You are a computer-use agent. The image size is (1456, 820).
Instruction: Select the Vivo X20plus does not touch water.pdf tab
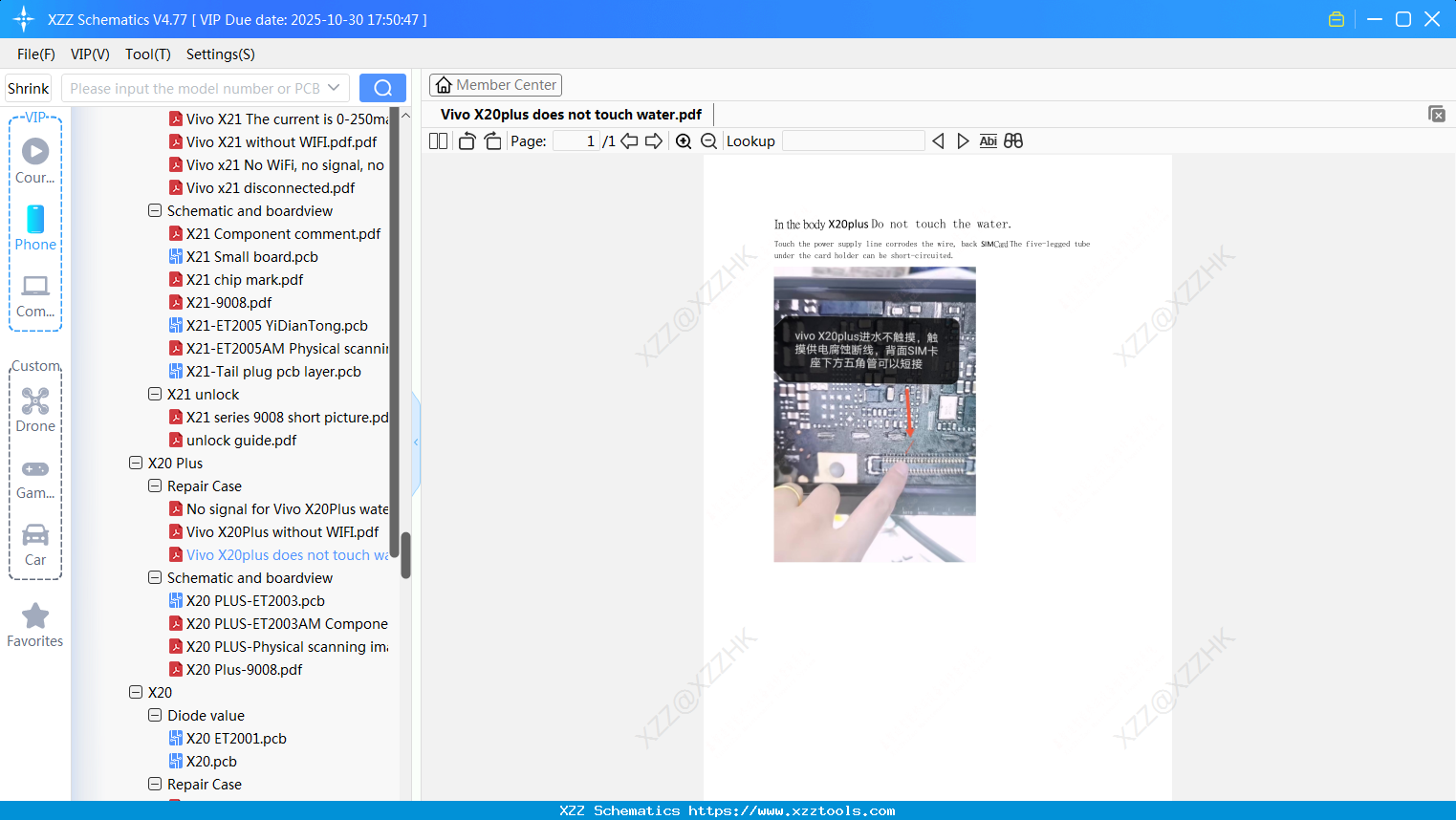tap(571, 115)
